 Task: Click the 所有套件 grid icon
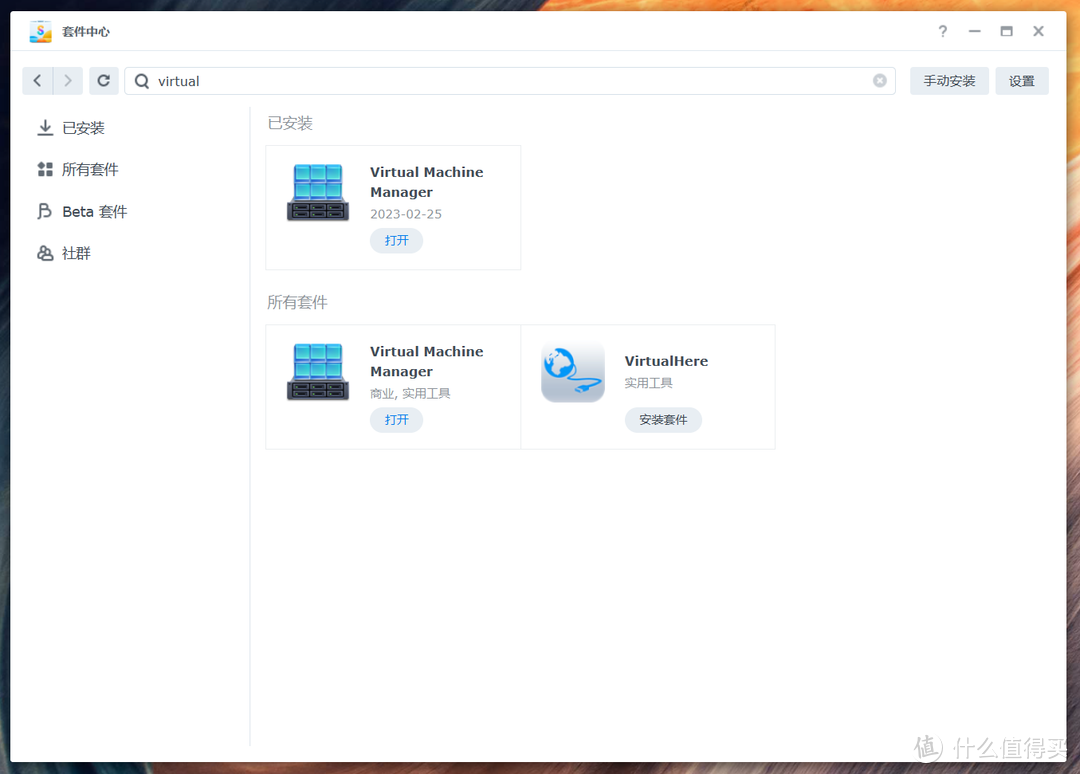pos(45,169)
